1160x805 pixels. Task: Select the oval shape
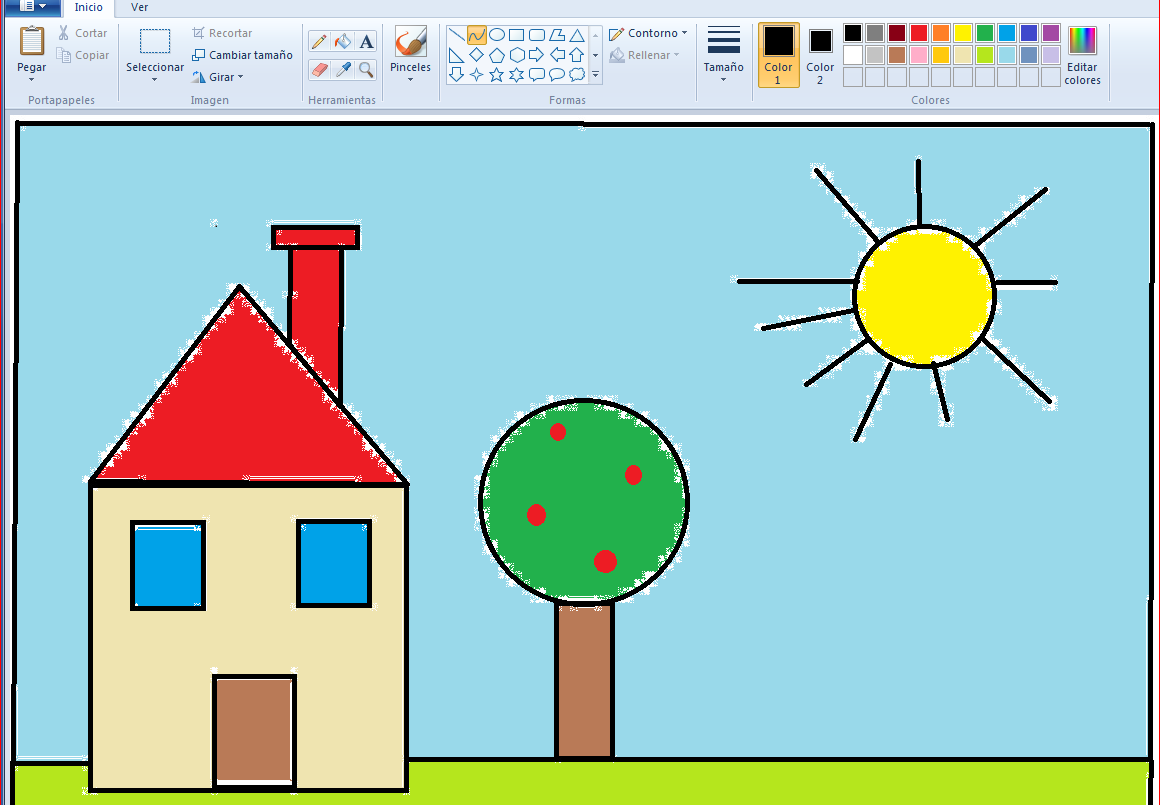point(497,34)
